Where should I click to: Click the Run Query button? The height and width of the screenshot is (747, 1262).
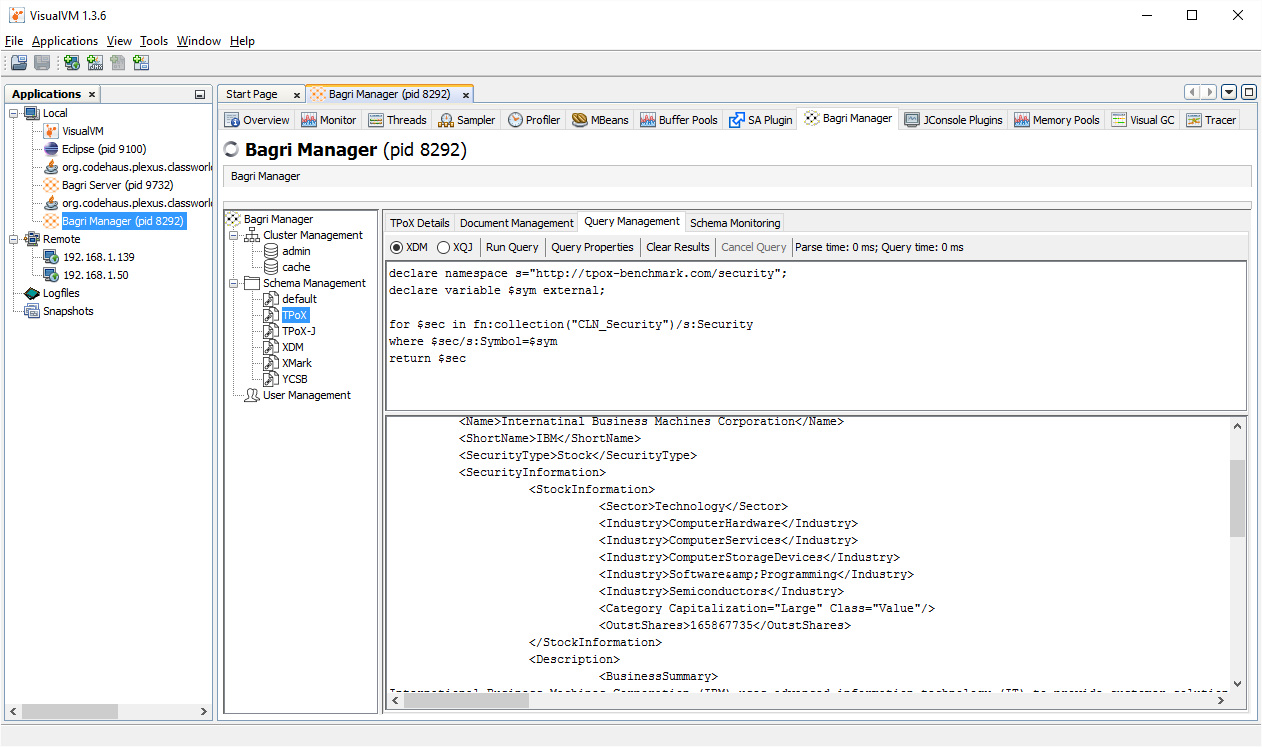[512, 247]
